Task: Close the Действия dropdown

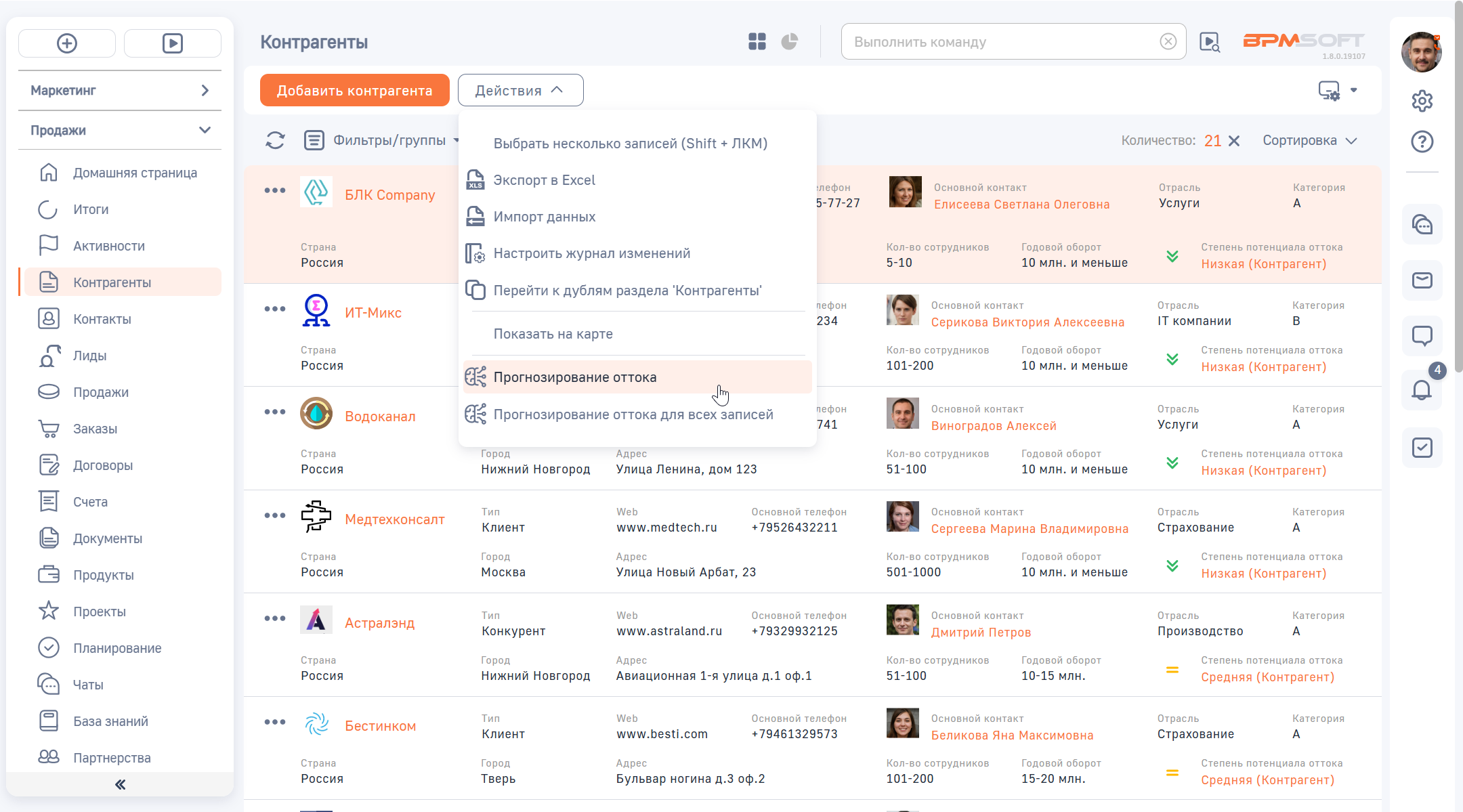Action: coord(520,91)
